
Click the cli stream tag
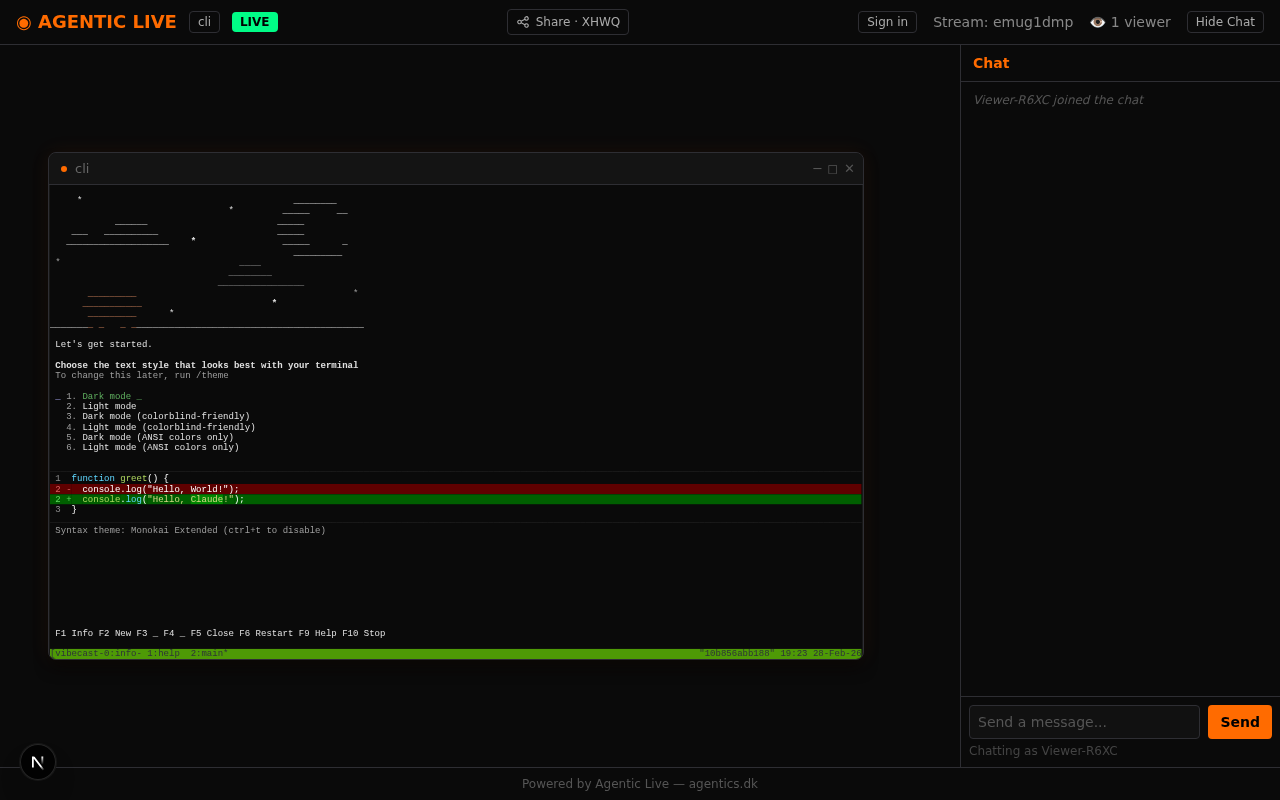204,22
